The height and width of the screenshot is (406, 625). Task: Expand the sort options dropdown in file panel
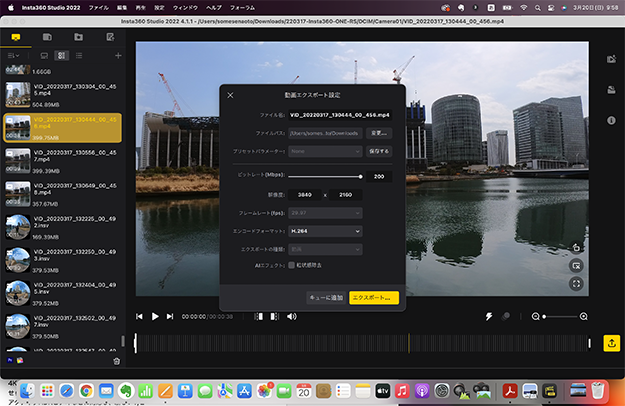click(13, 56)
